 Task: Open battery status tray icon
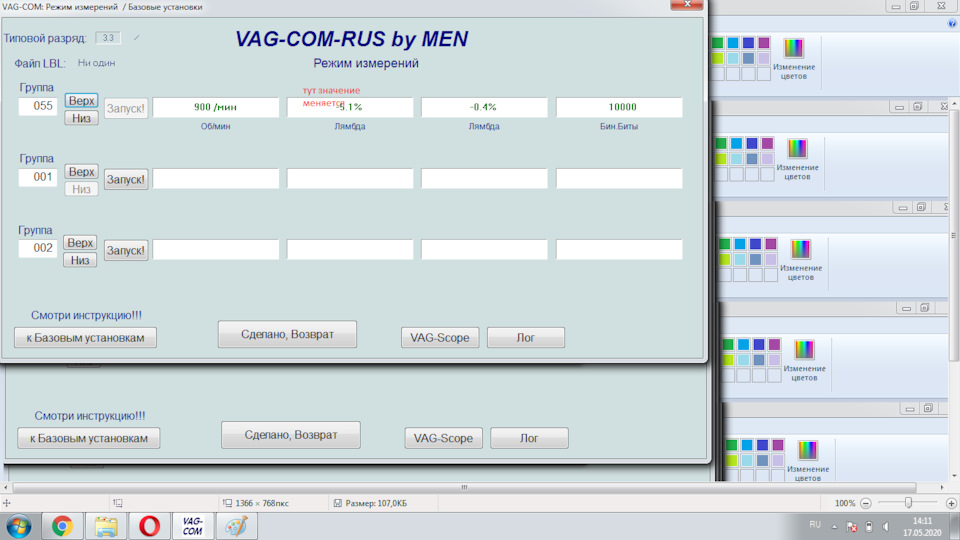click(869, 526)
